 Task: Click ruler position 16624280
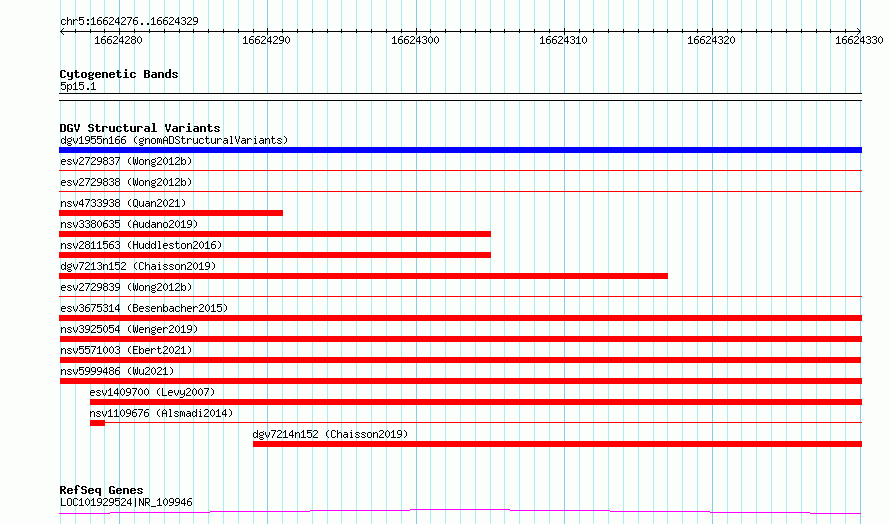coord(118,40)
